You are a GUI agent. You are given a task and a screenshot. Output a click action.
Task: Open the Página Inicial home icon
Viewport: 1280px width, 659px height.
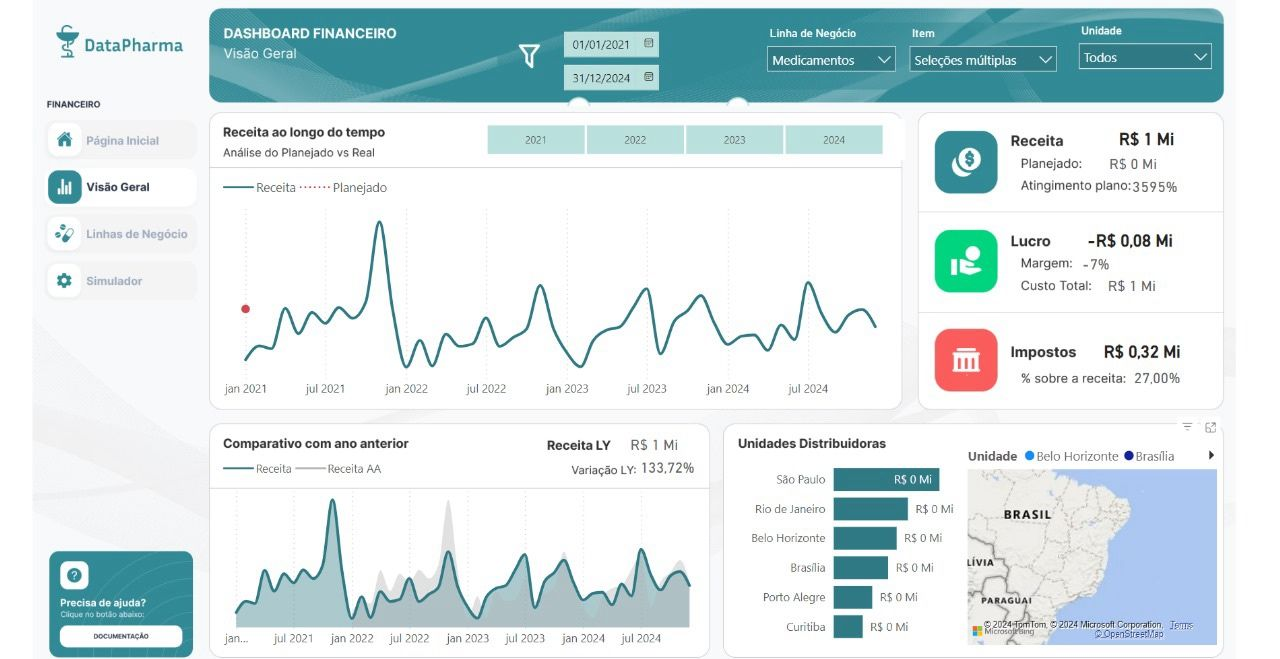(x=65, y=140)
